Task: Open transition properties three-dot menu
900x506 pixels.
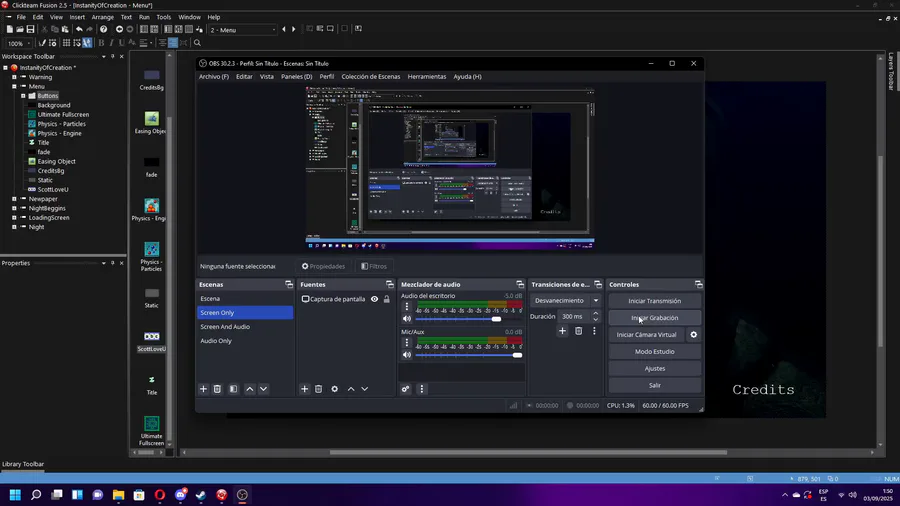Action: point(594,331)
